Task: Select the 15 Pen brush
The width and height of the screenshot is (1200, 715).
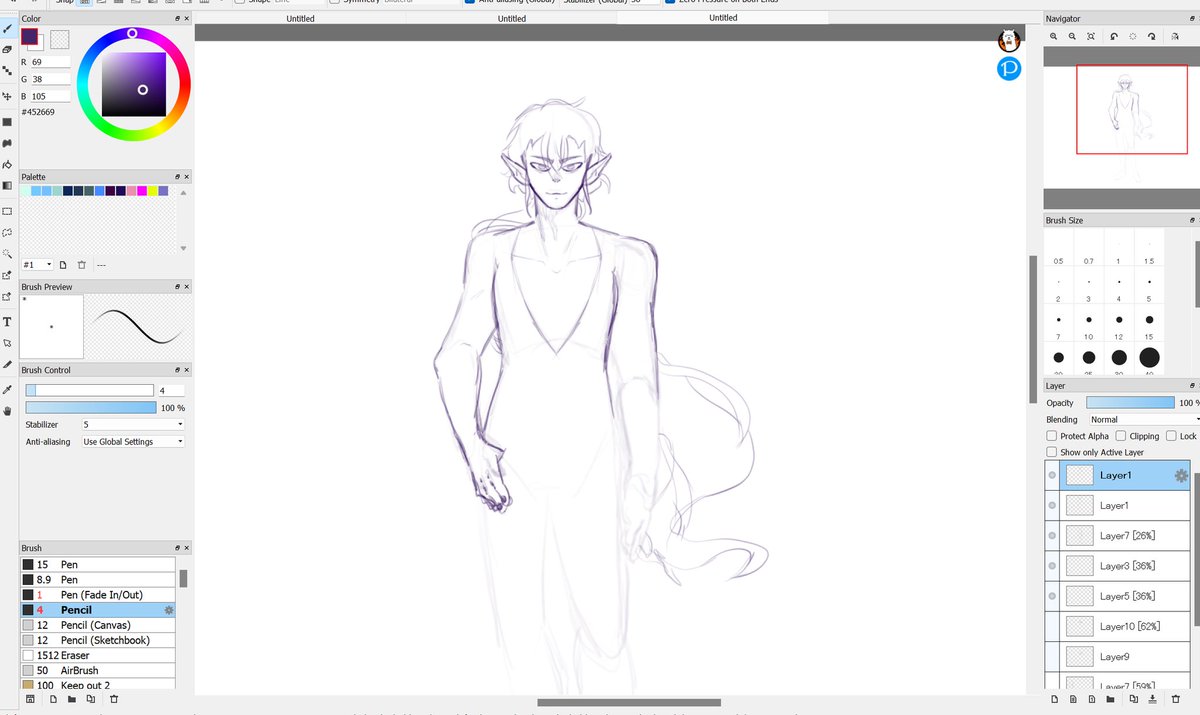Action: [98, 565]
